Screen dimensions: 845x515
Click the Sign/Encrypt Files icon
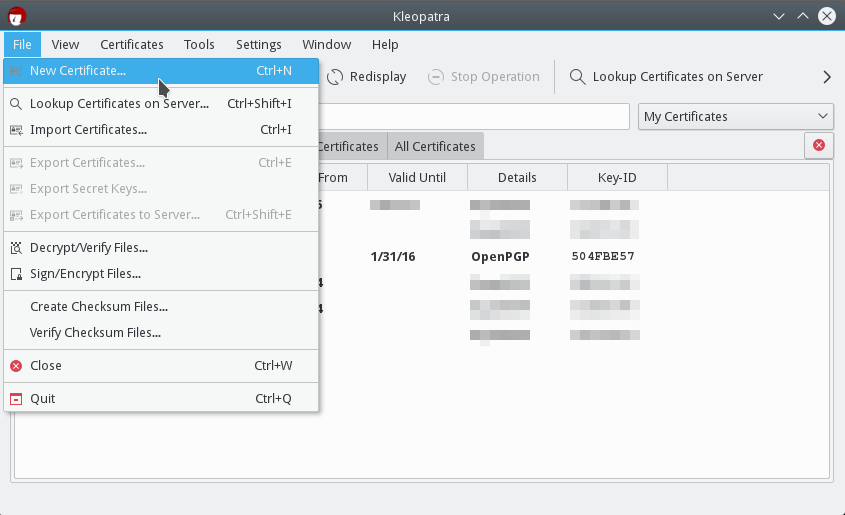click(x=16, y=274)
